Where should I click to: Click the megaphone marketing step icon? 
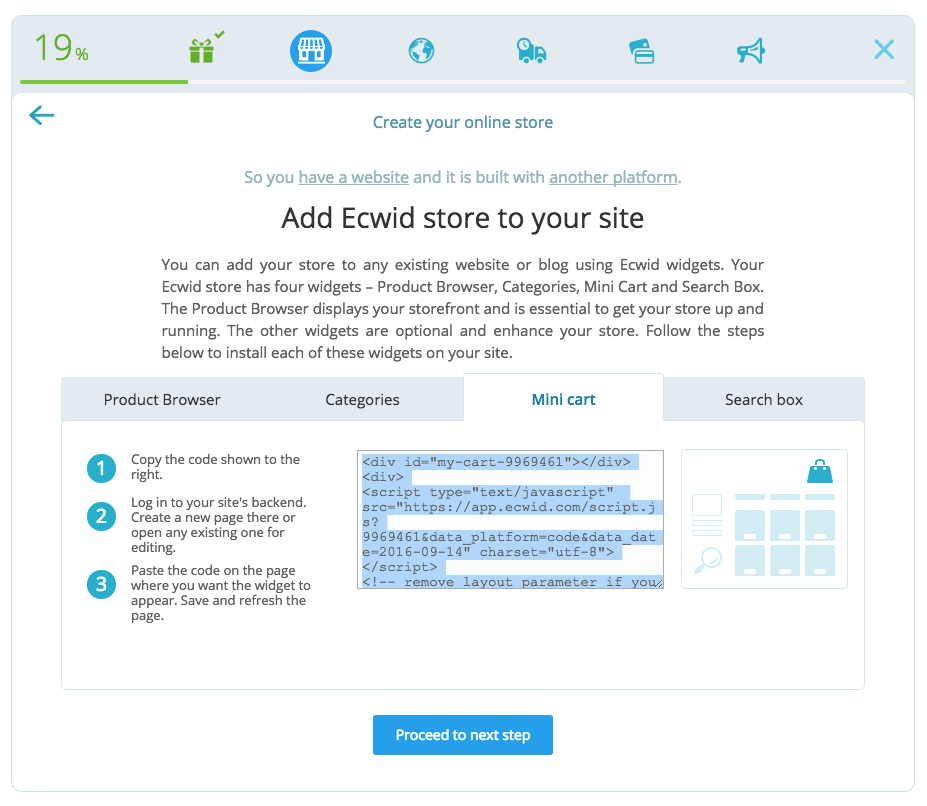click(751, 51)
